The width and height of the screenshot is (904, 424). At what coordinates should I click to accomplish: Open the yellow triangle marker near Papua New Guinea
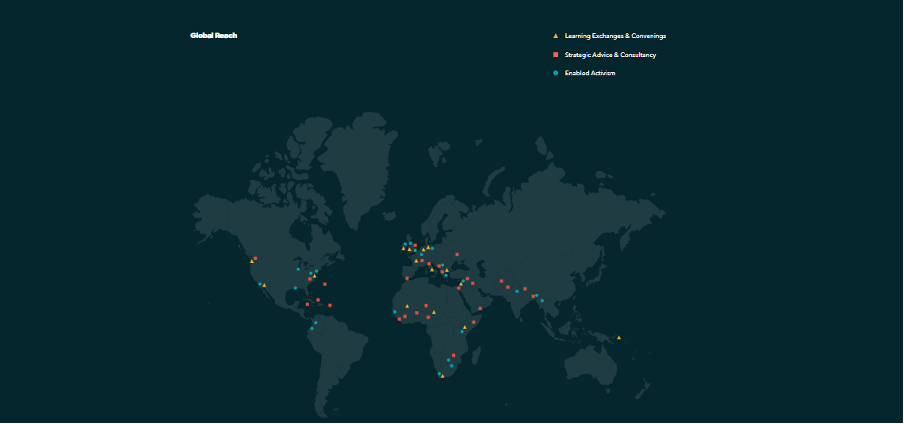pos(619,338)
